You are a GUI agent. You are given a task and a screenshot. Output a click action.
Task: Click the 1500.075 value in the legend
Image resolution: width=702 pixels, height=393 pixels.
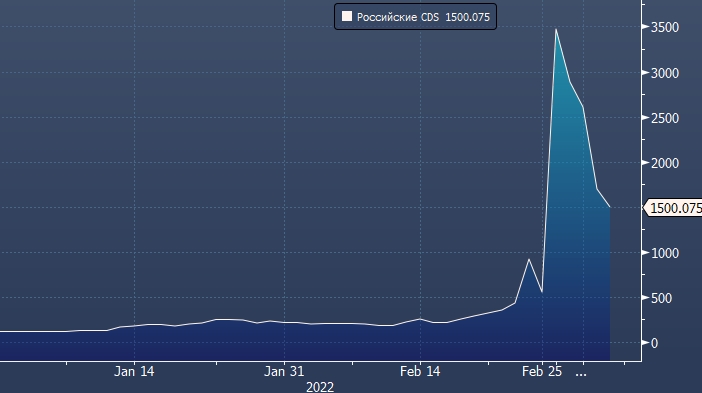click(467, 17)
